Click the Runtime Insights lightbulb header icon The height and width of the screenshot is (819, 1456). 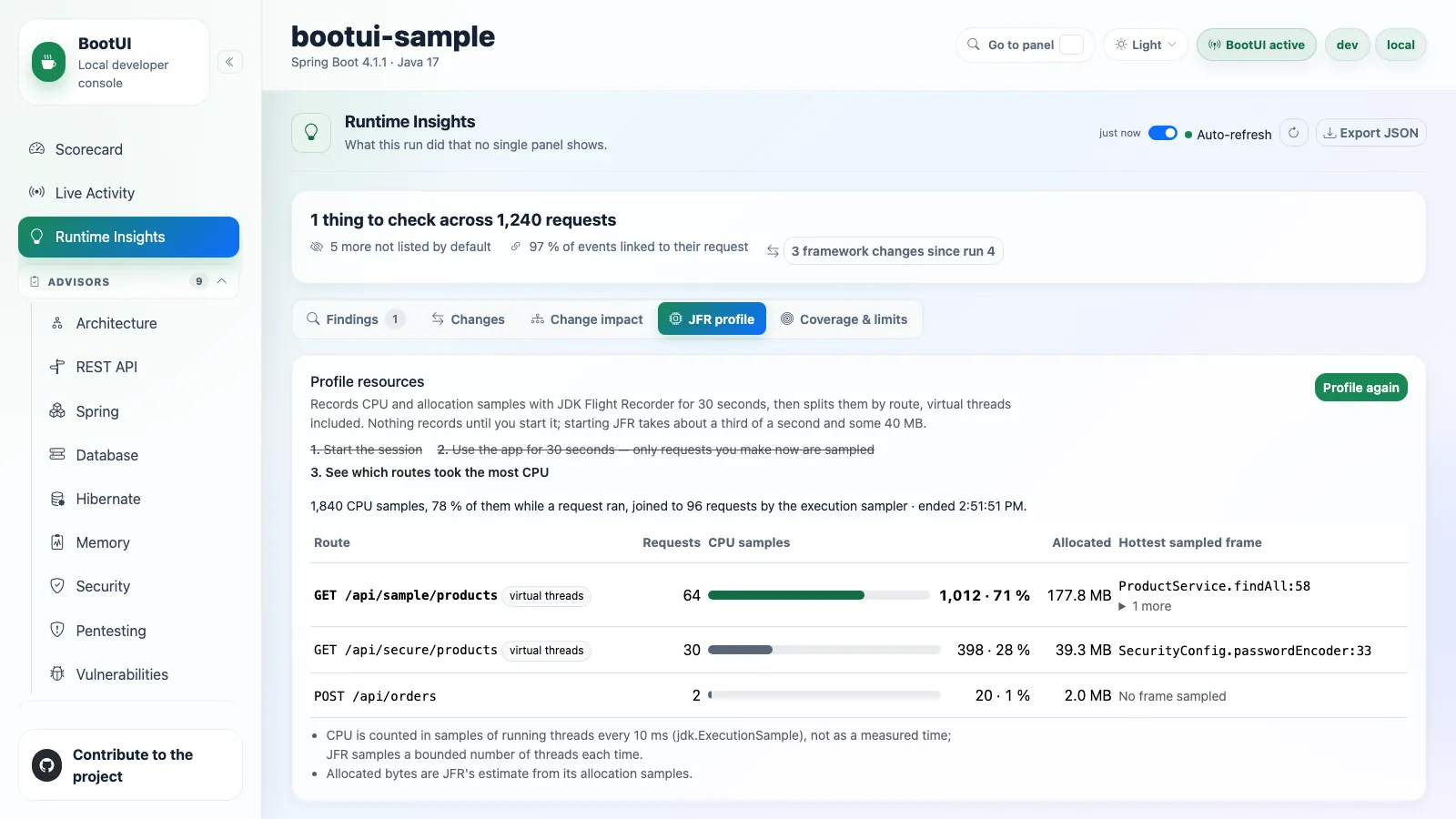pos(311,133)
